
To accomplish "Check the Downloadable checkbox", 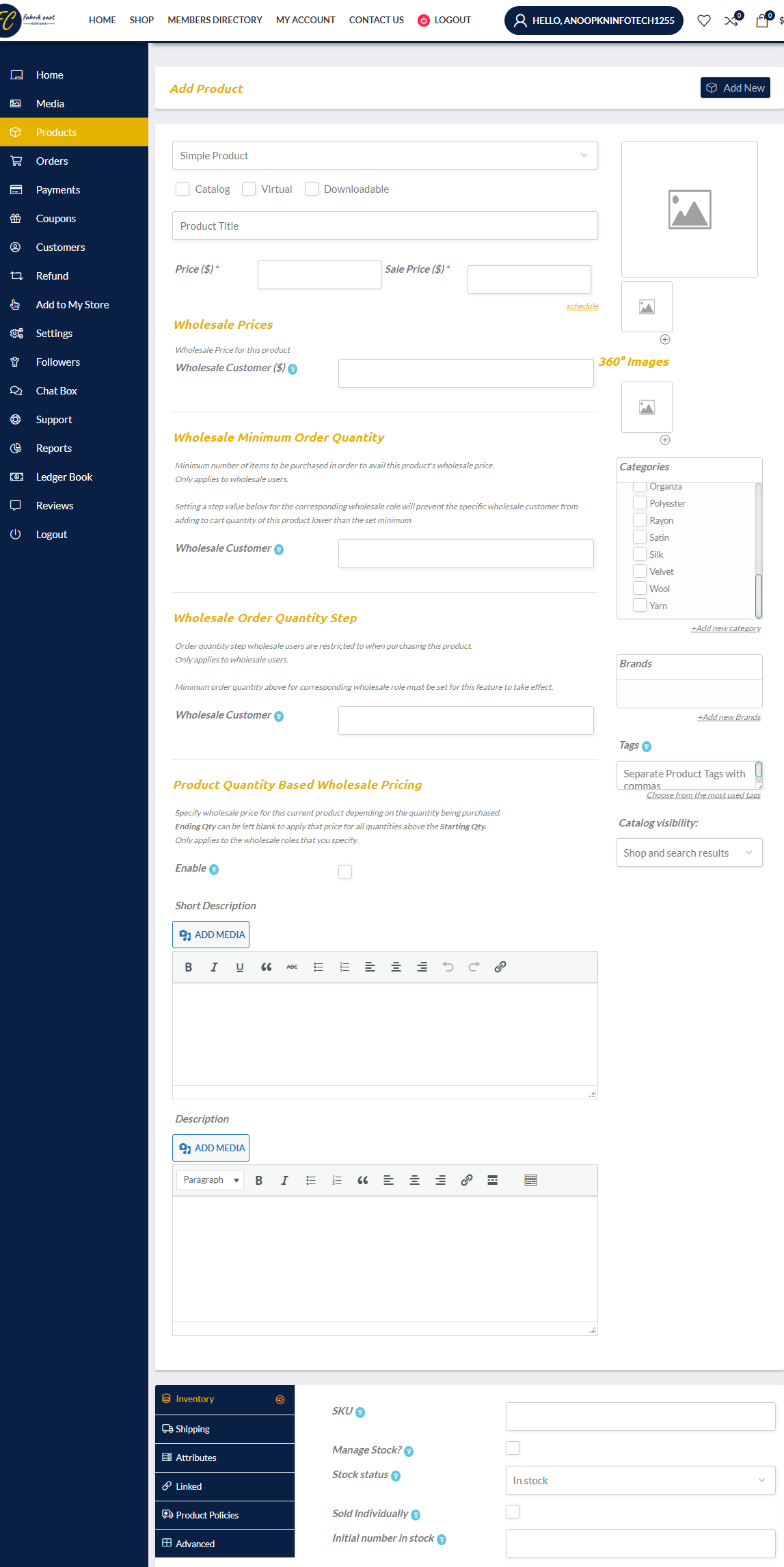I will click(312, 189).
